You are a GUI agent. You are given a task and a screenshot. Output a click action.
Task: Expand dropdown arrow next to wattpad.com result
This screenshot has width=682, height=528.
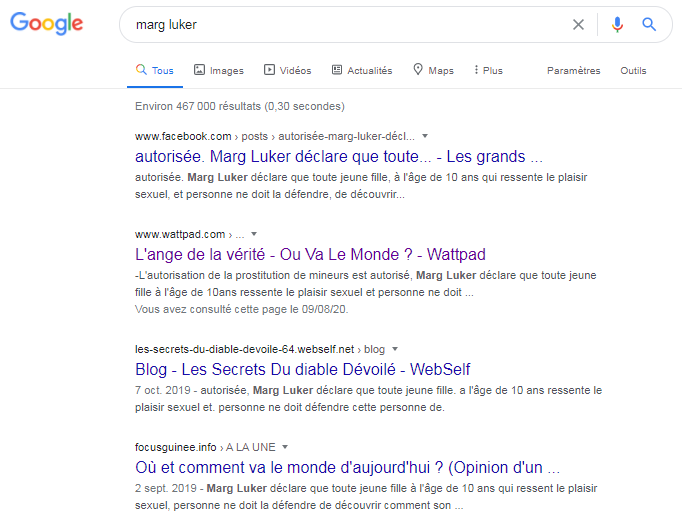pos(254,234)
